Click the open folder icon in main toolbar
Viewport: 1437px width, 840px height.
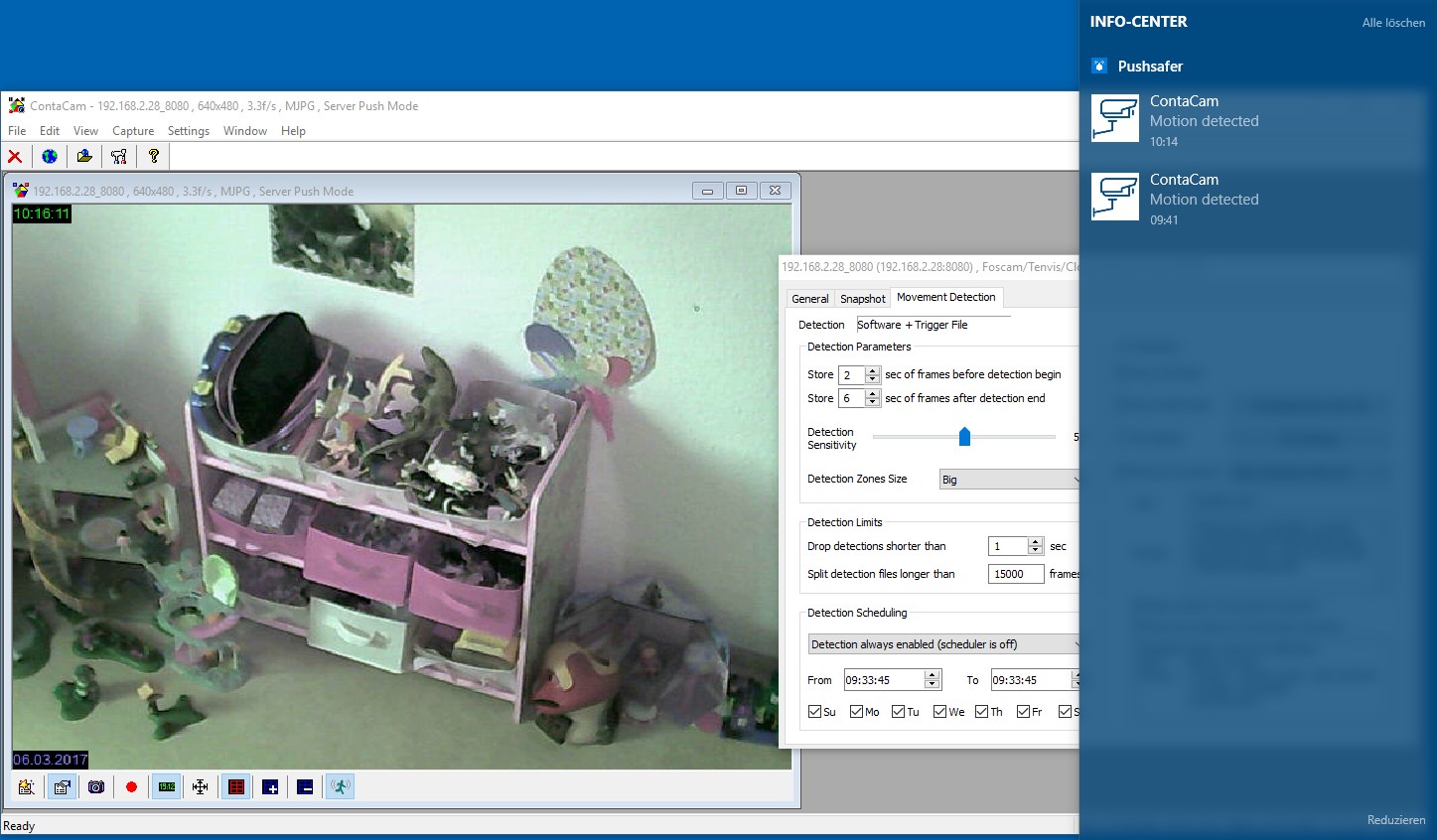tap(84, 156)
